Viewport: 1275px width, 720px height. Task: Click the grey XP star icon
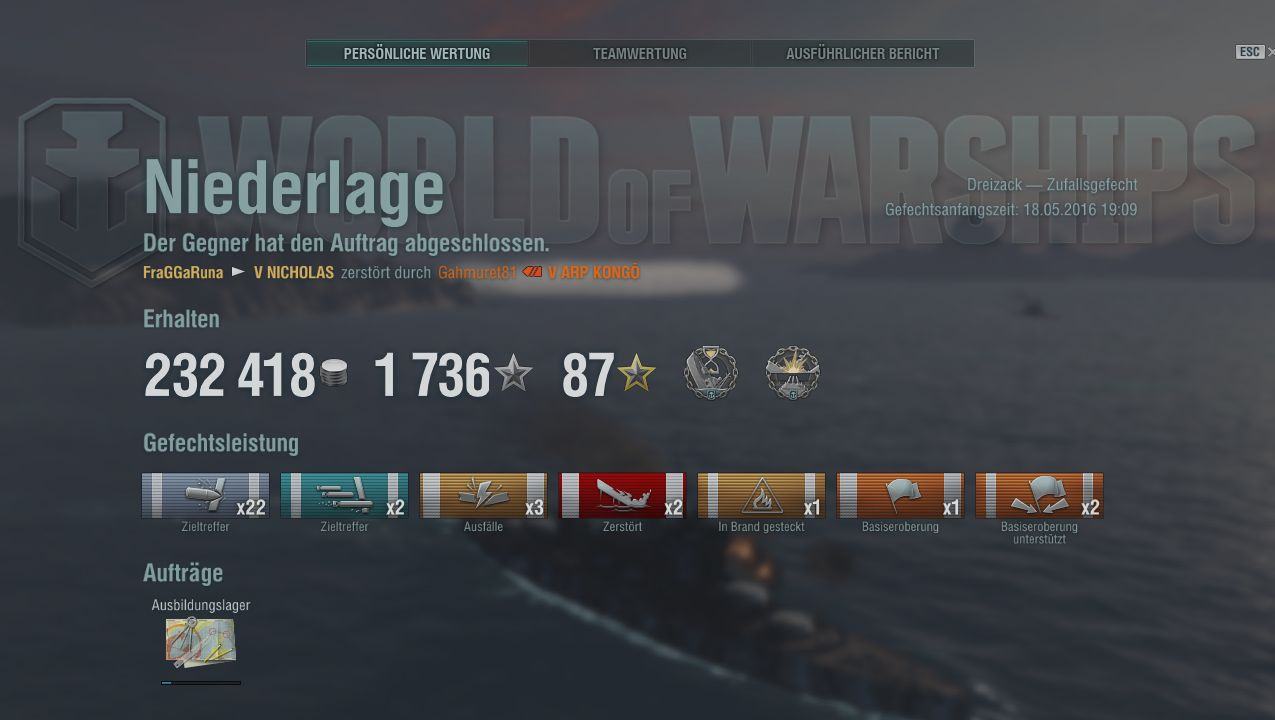(514, 375)
